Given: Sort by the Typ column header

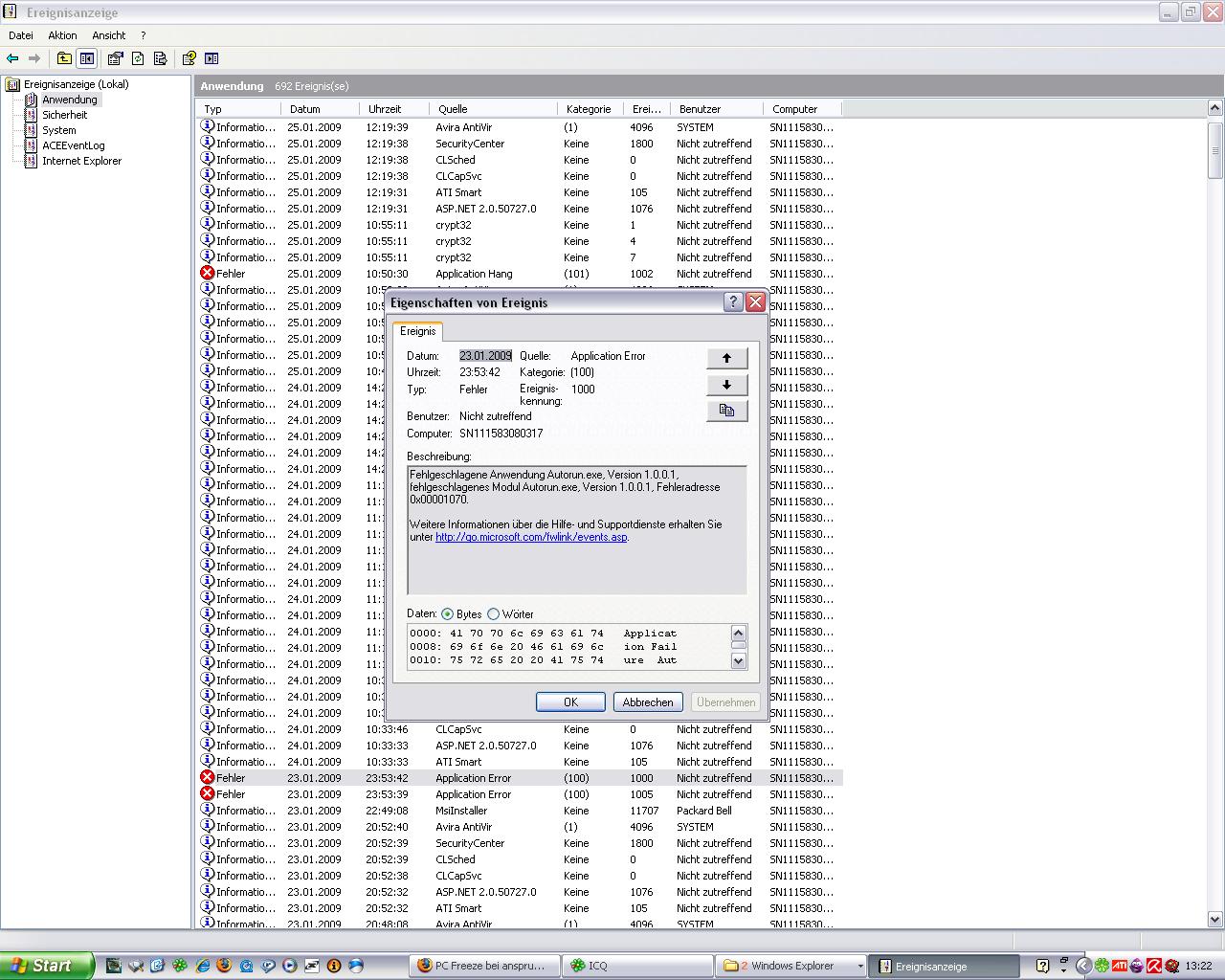Looking at the screenshot, I should (x=237, y=109).
